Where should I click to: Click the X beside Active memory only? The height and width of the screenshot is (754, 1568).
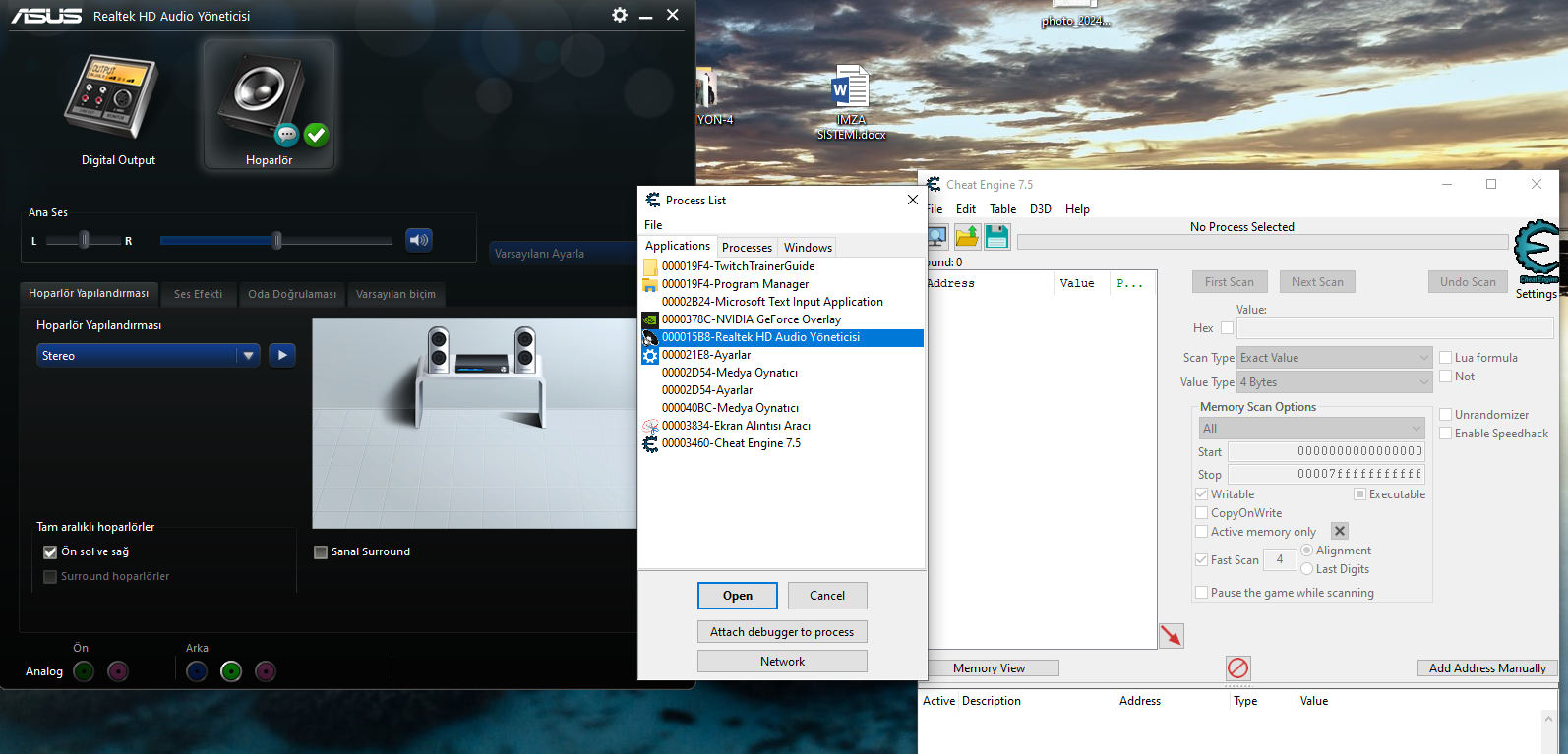[x=1340, y=531]
